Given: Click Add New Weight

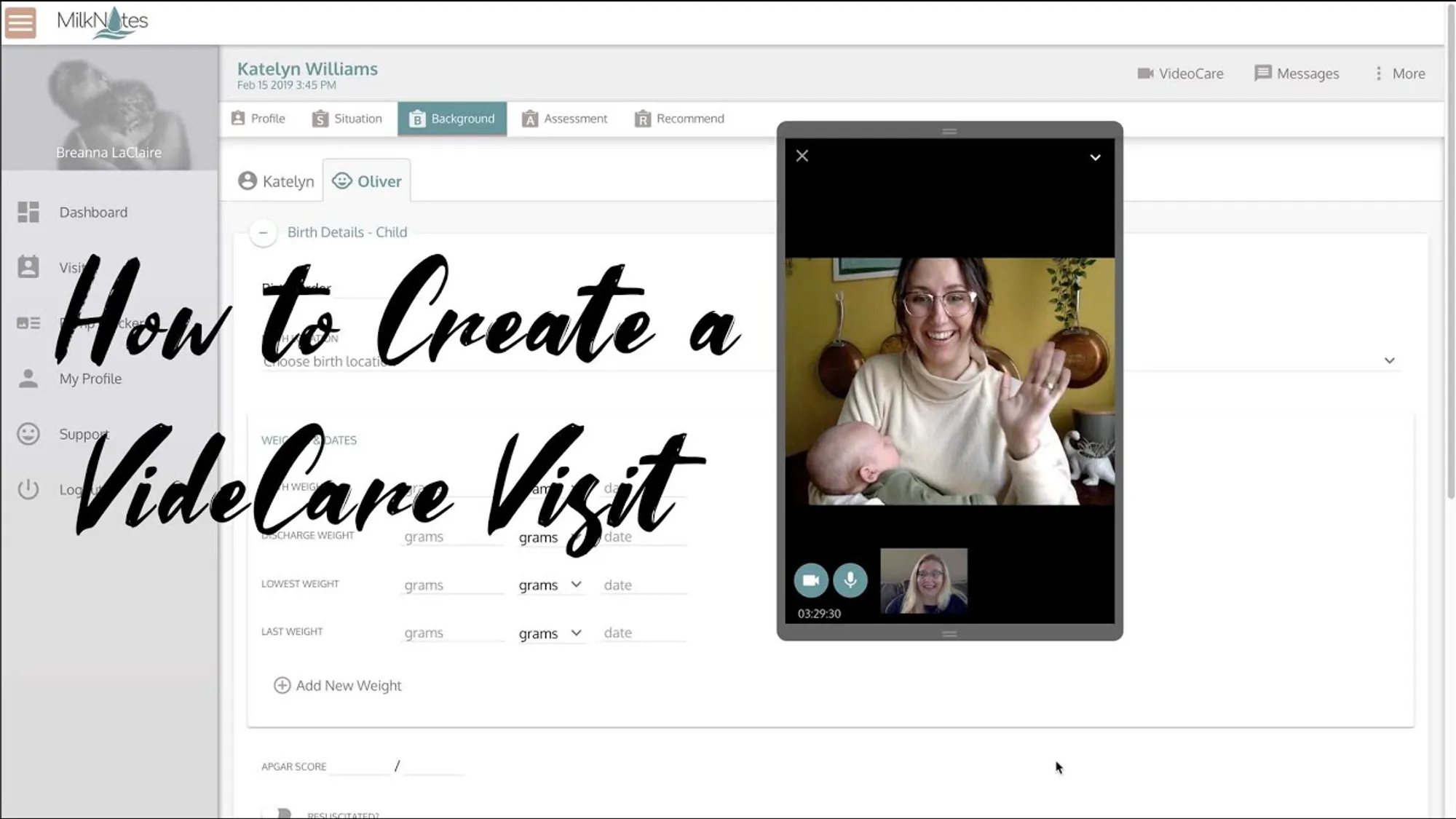Looking at the screenshot, I should coord(337,685).
